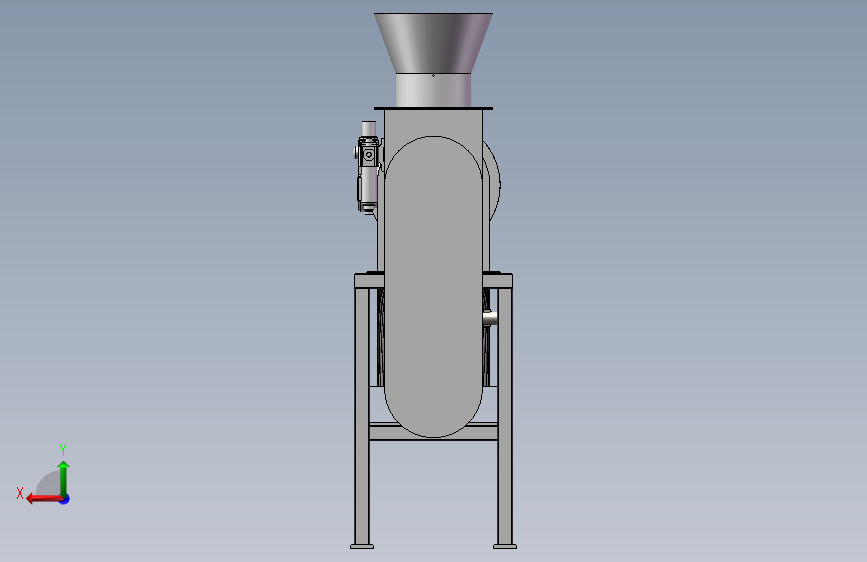Select the conical feed hopper at top
The height and width of the screenshot is (562, 867).
tap(433, 43)
